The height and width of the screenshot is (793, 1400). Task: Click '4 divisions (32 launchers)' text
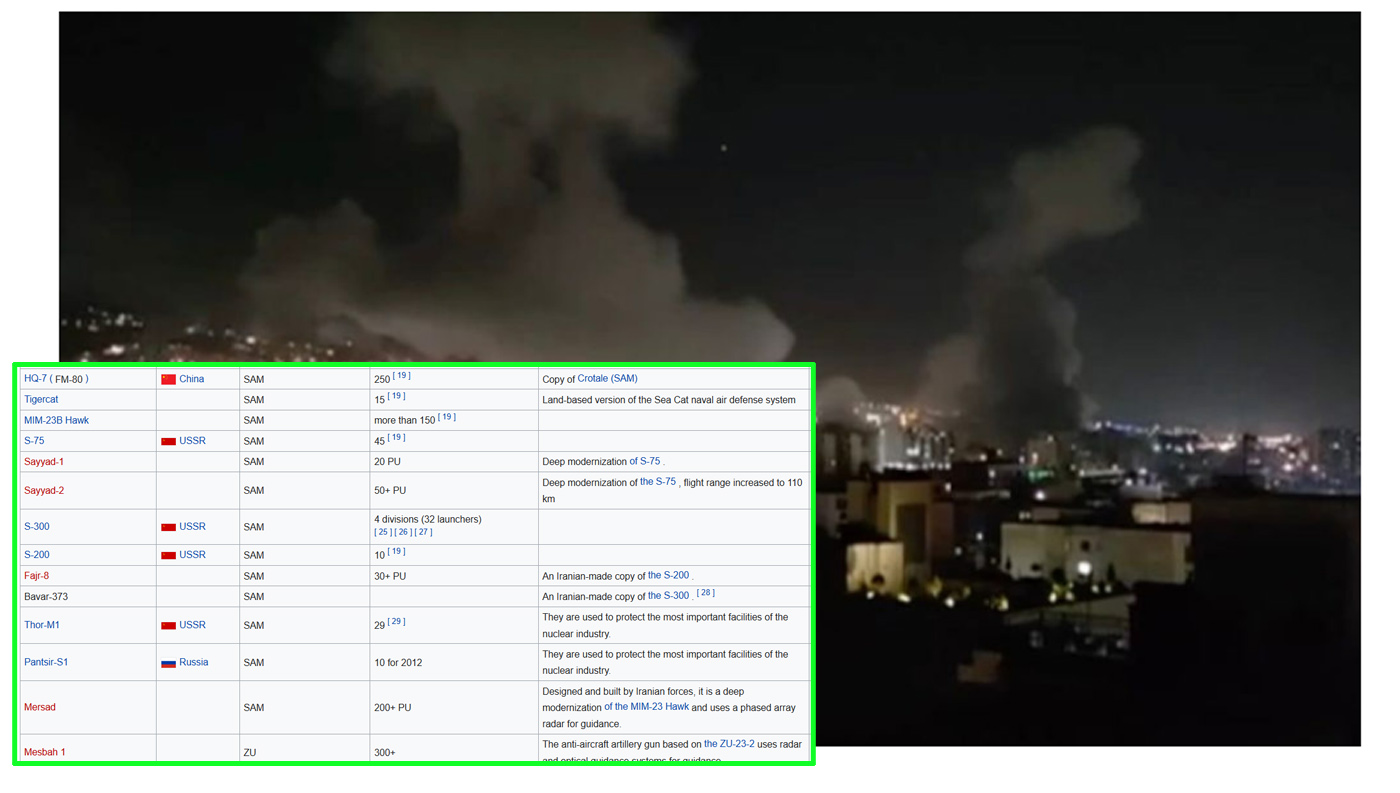point(428,519)
